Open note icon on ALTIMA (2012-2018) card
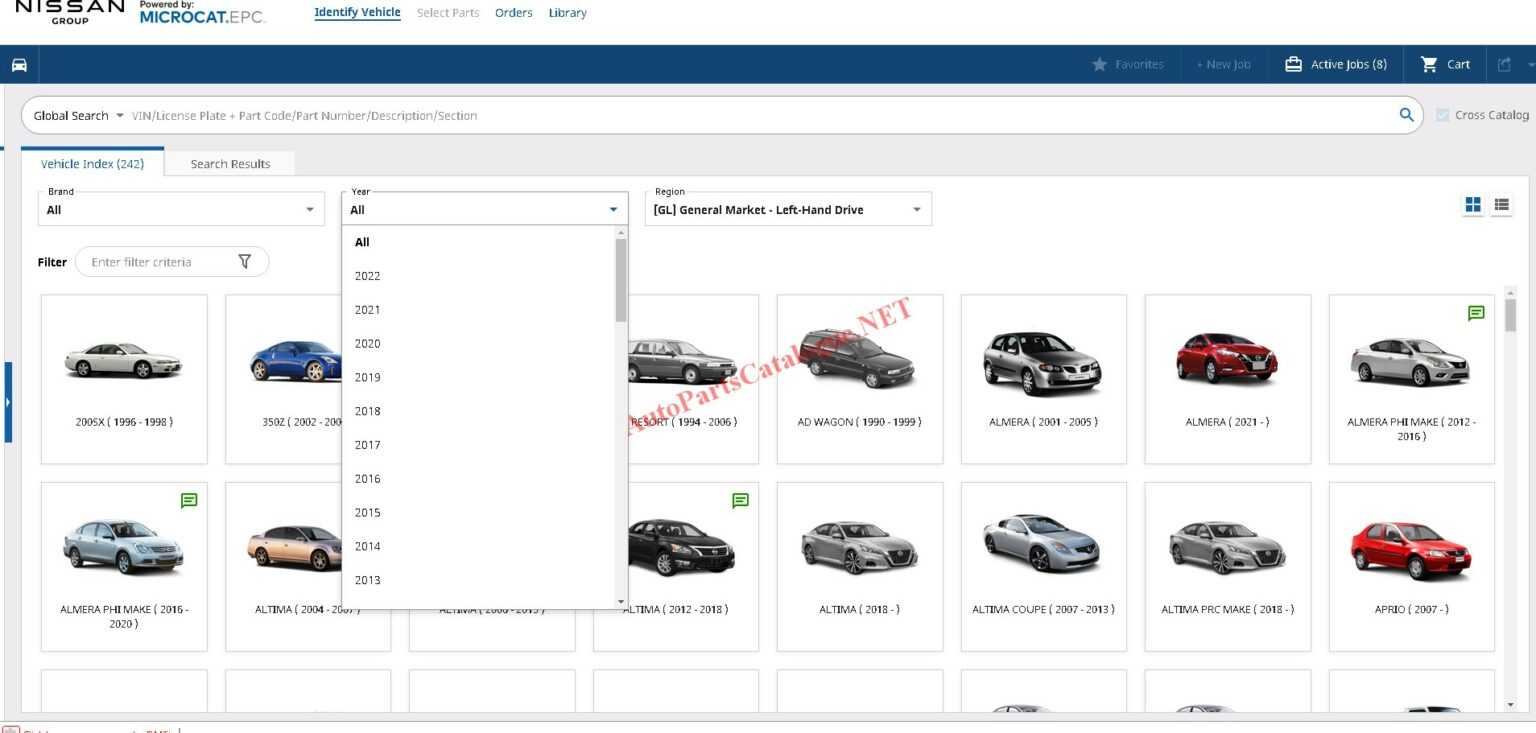Viewport: 1536px width, 733px height. [x=740, y=500]
